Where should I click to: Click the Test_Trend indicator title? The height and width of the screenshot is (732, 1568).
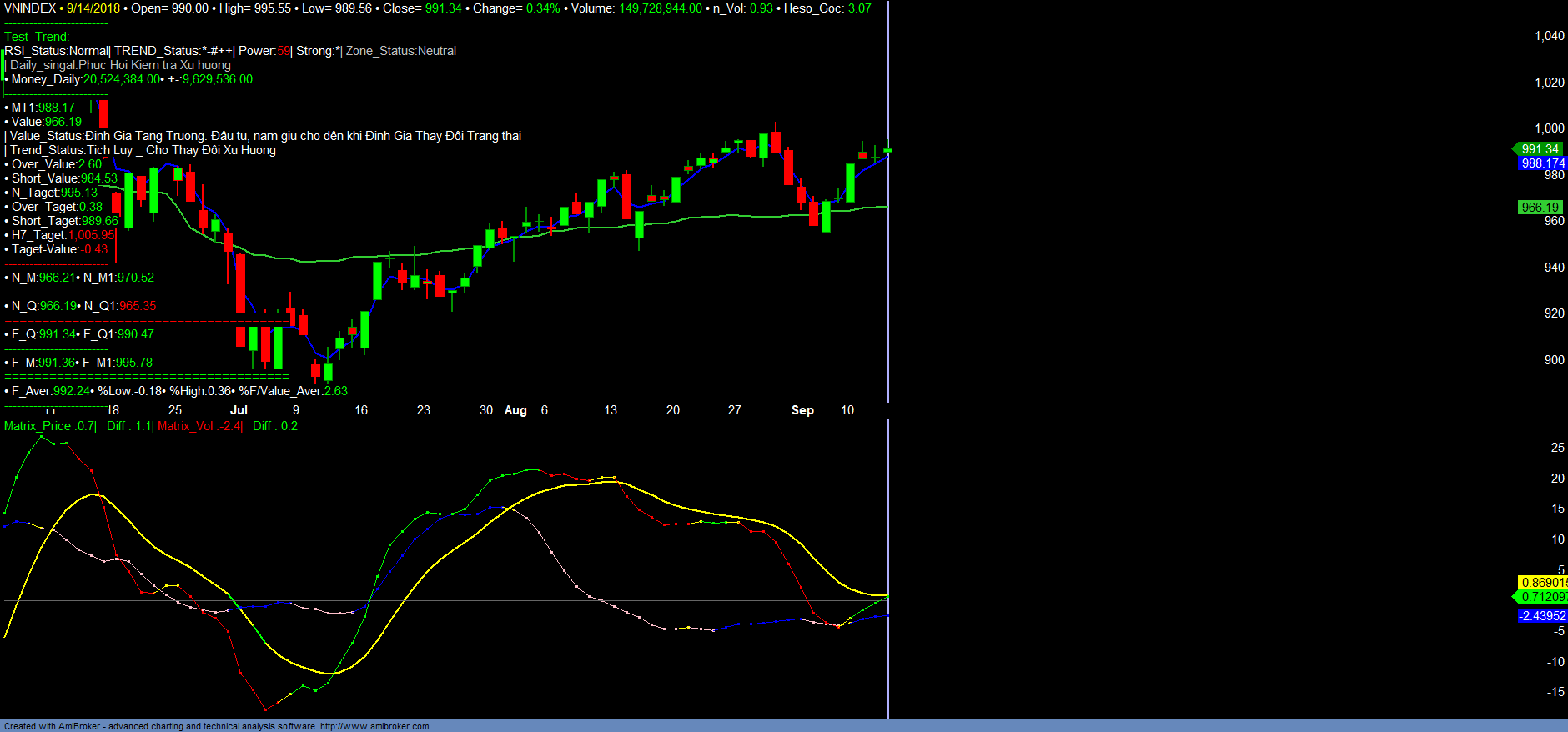pyautogui.click(x=37, y=37)
